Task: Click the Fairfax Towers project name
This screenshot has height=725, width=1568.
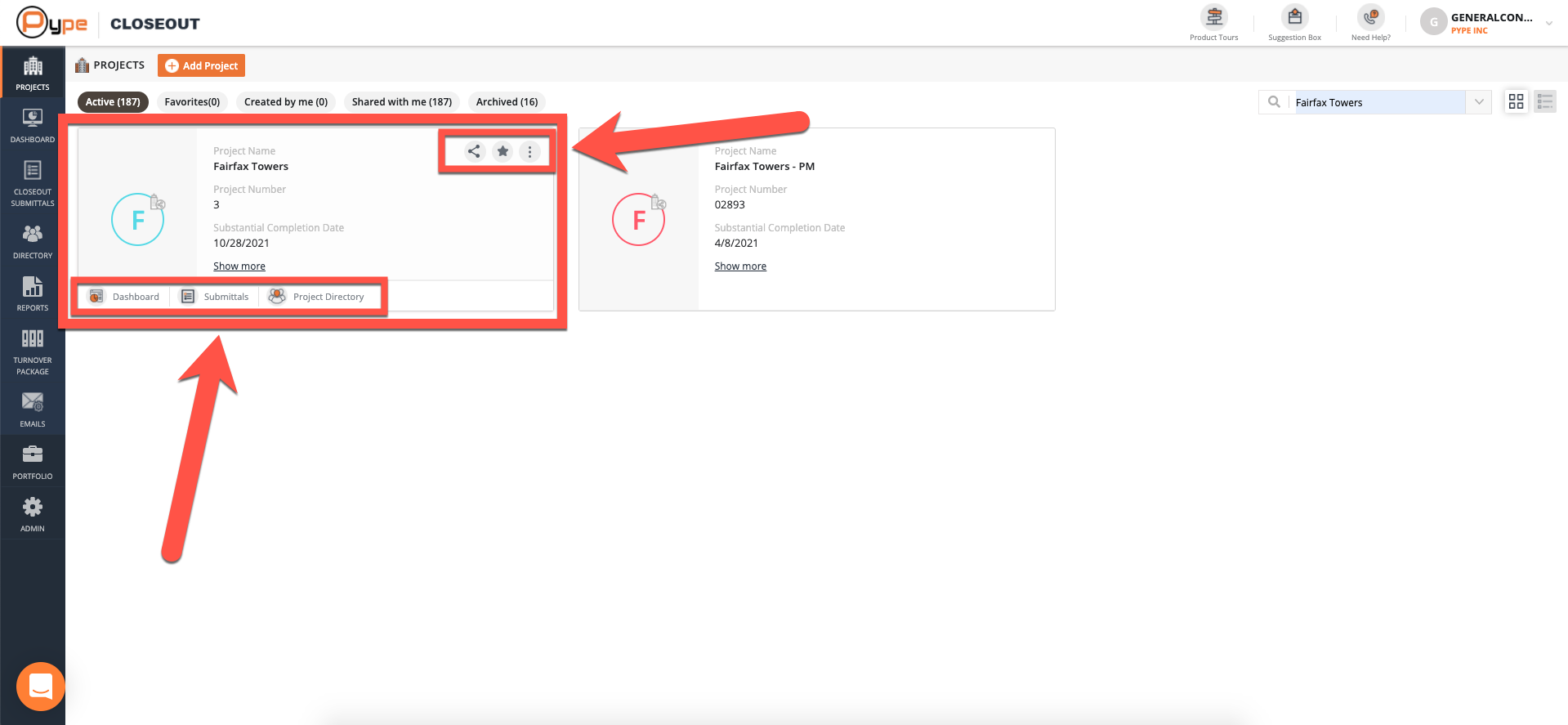Action: [x=251, y=166]
